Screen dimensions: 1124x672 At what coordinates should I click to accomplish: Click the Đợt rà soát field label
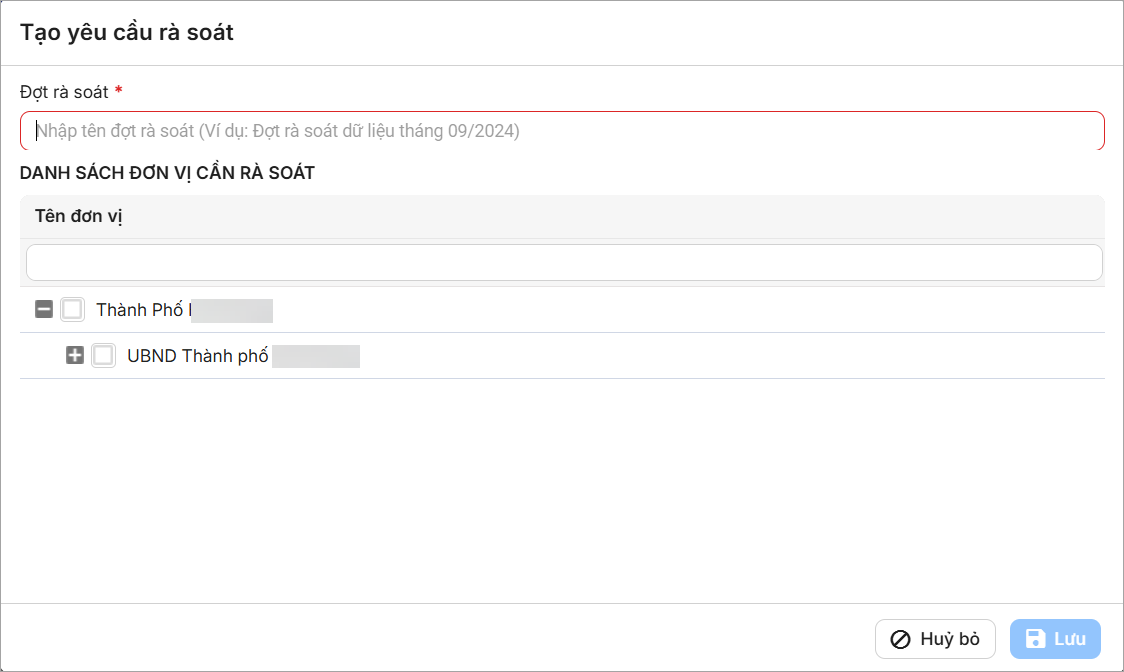click(64, 92)
